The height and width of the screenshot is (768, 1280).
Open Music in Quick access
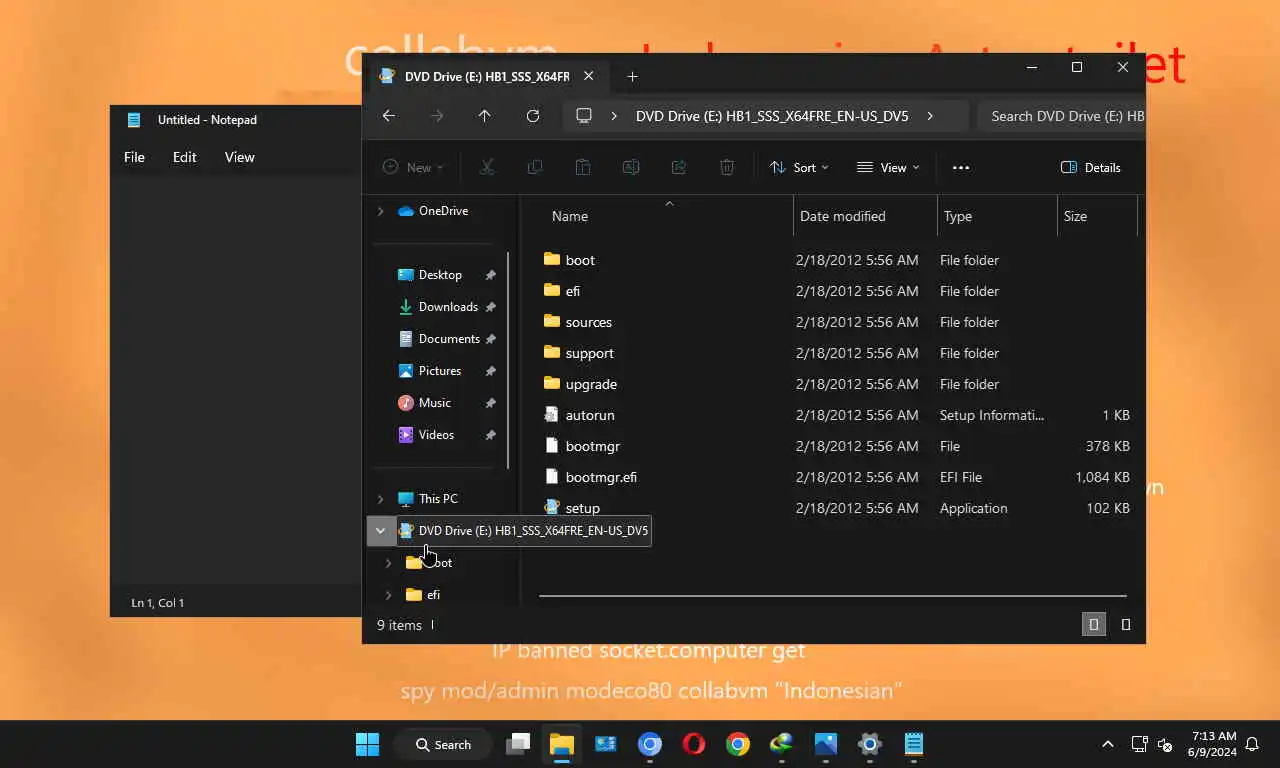(x=435, y=403)
